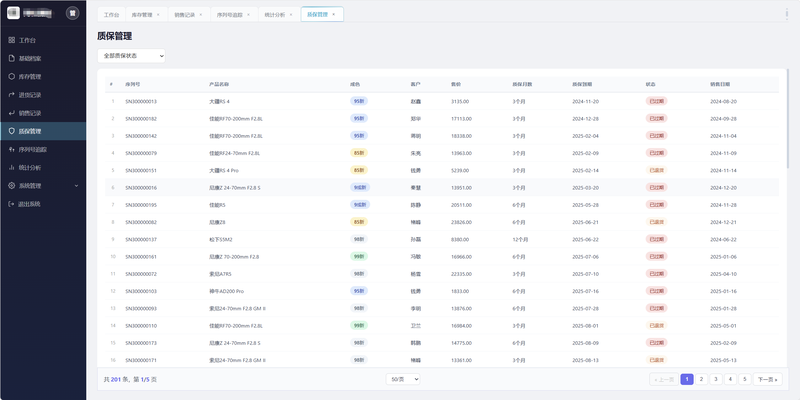This screenshot has height=400, width=800.
Task: Open 工作台 from the sidebar grid icon
Action: pyautogui.click(x=12, y=40)
